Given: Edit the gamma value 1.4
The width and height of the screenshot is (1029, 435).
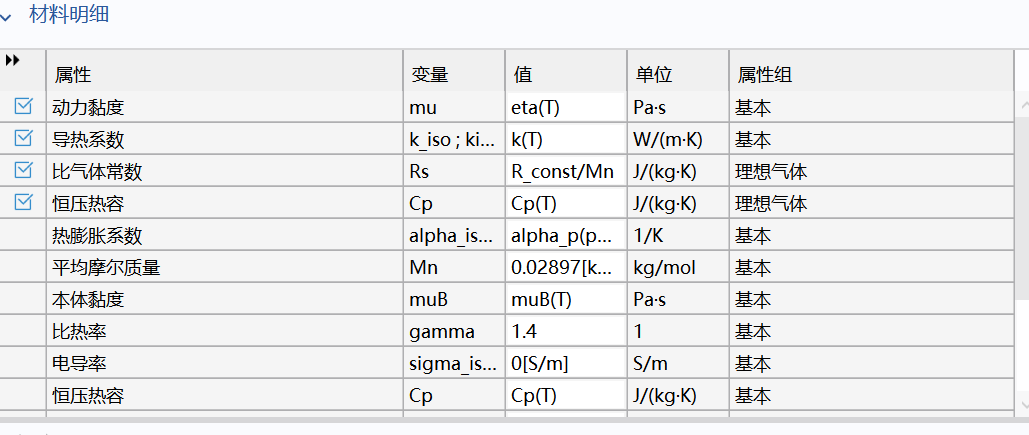Looking at the screenshot, I should coord(566,332).
